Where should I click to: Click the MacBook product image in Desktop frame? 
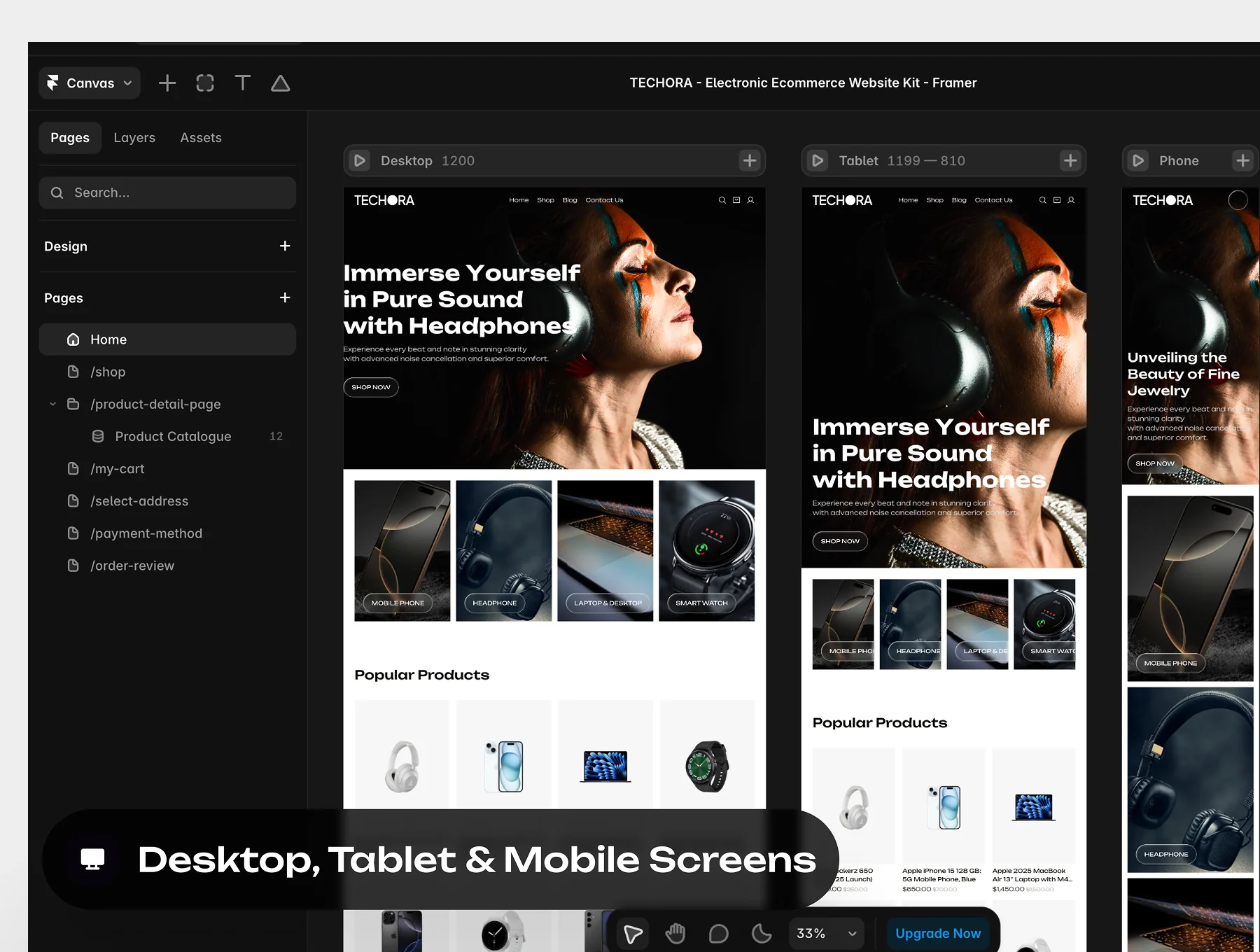point(606,766)
